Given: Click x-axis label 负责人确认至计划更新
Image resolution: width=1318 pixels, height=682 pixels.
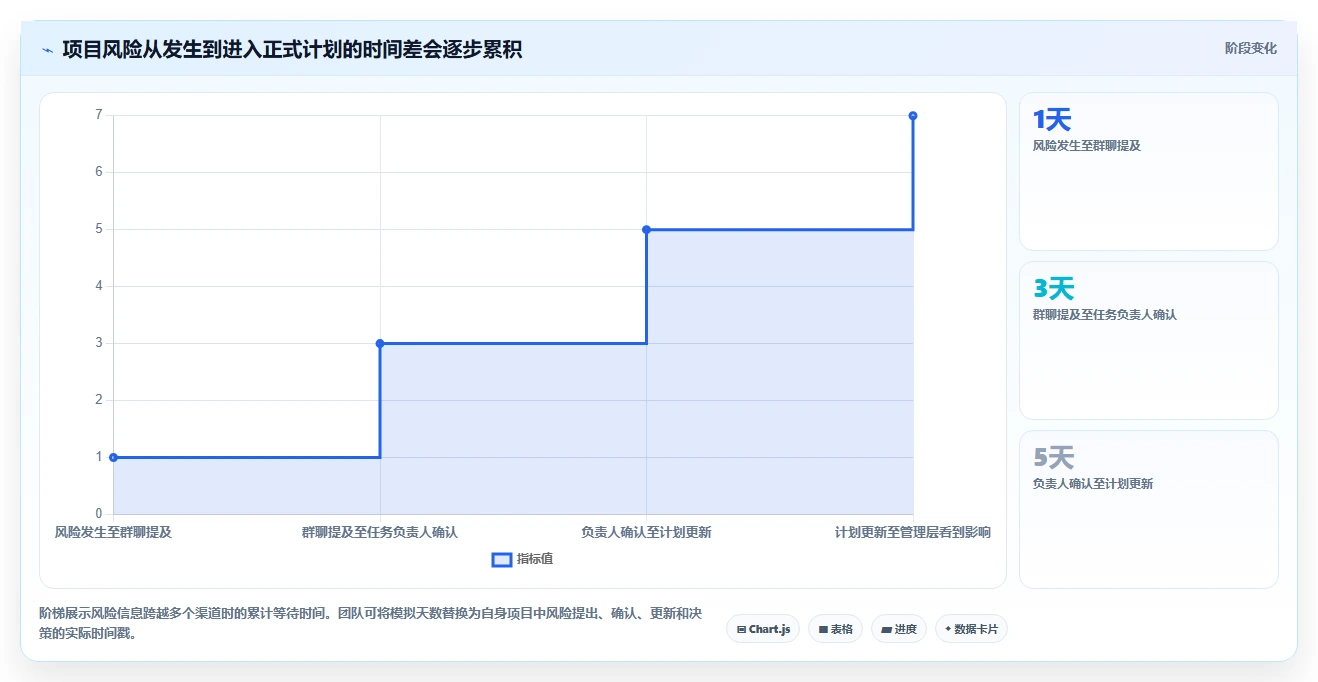Looking at the screenshot, I should 646,532.
